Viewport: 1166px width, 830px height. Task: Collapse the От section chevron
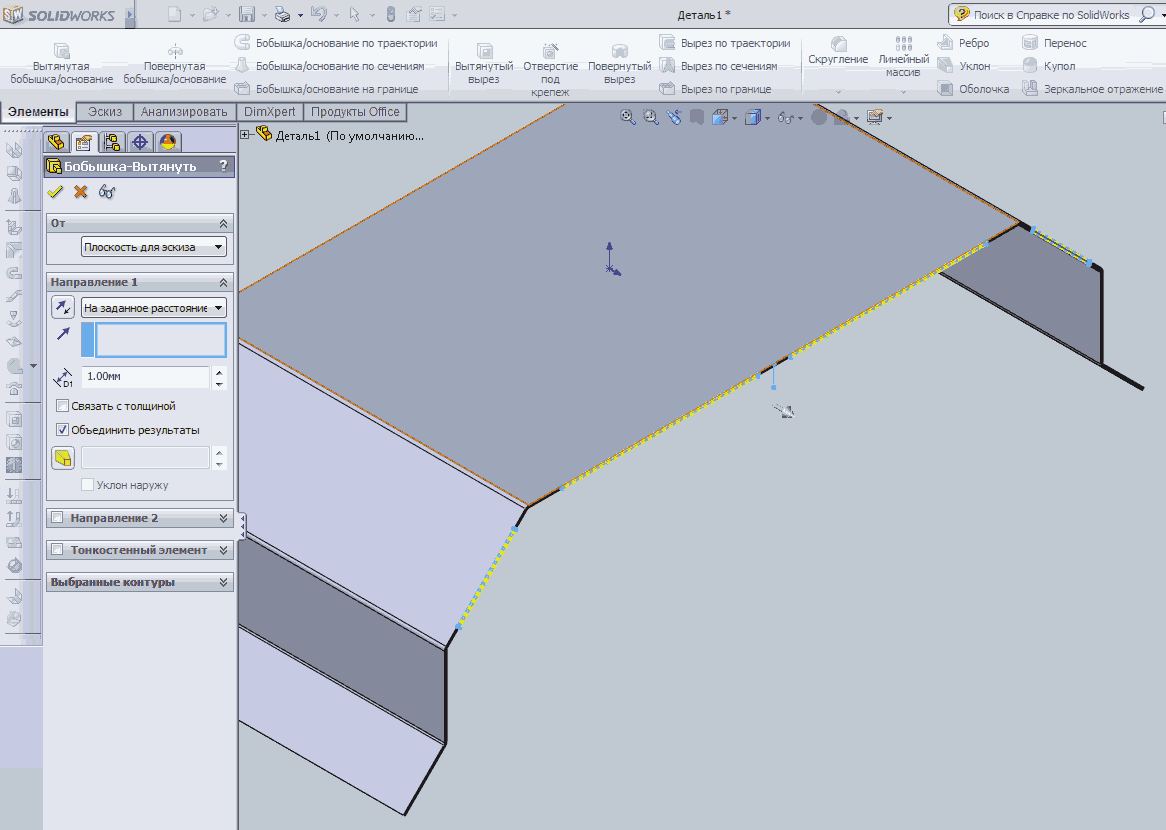point(223,223)
